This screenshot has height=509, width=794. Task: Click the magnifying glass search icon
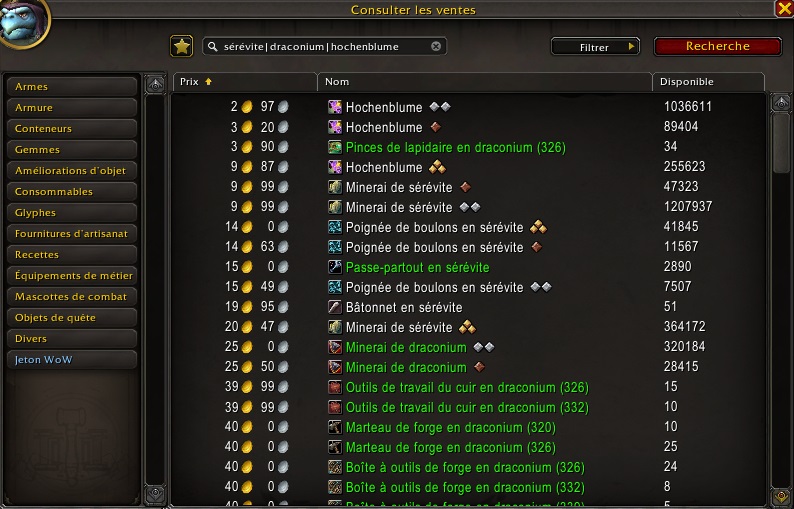213,47
